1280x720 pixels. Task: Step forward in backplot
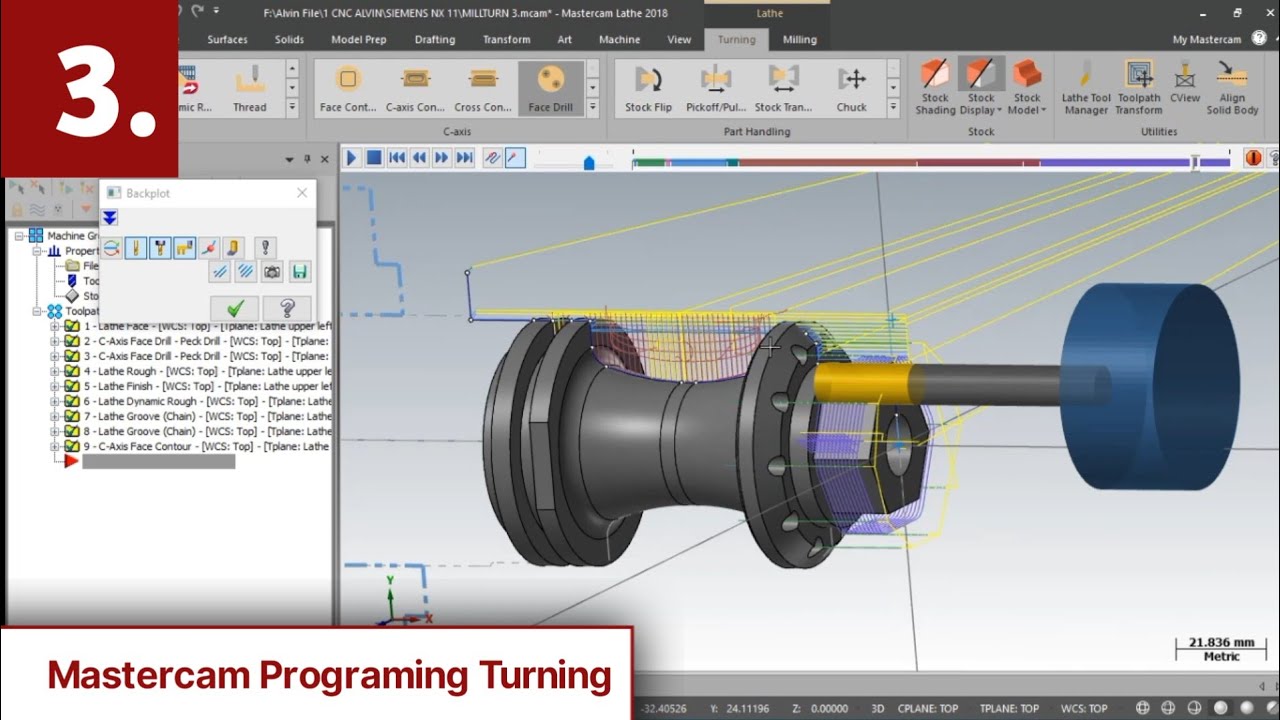442,158
